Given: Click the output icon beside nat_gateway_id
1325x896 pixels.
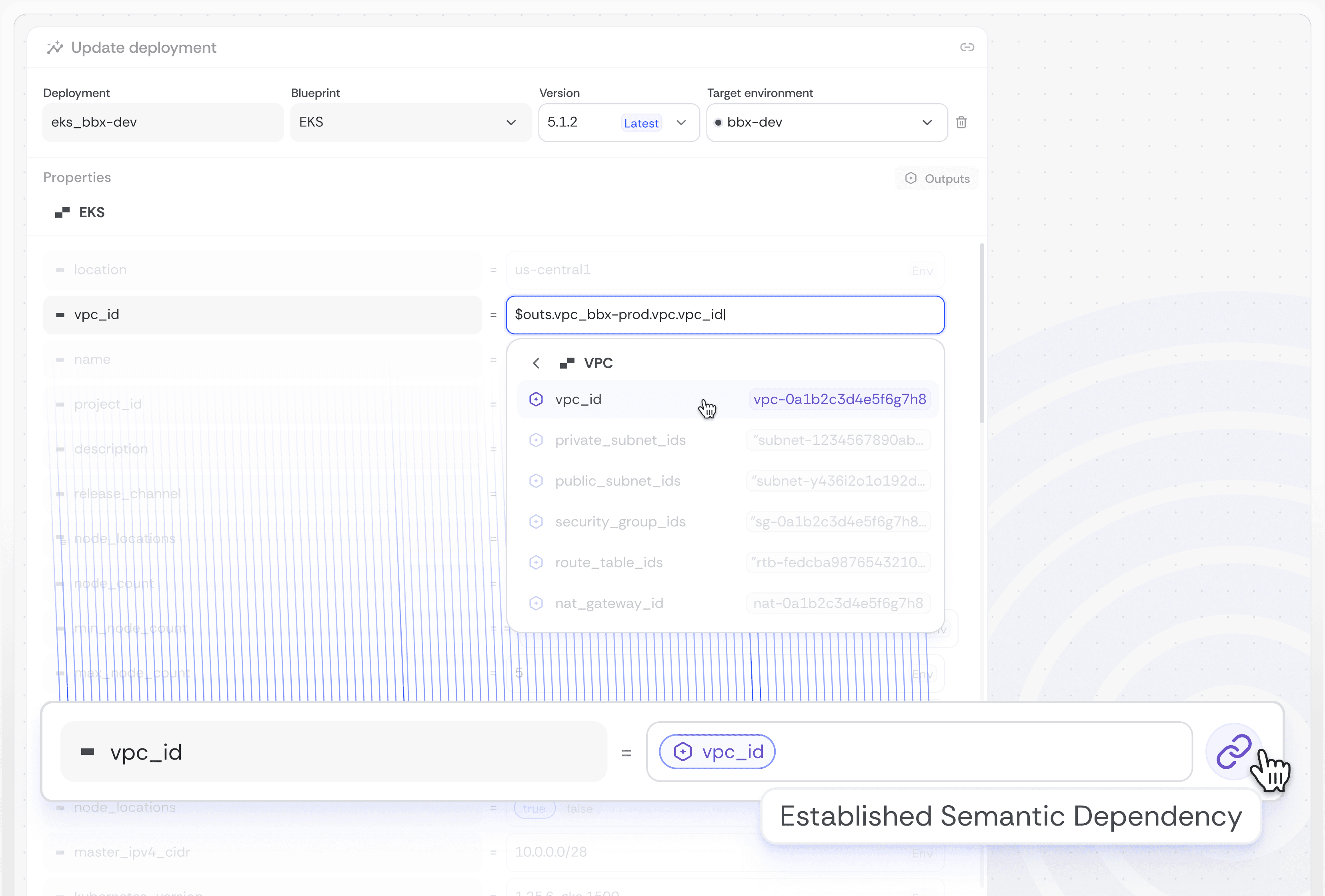Looking at the screenshot, I should 536,603.
